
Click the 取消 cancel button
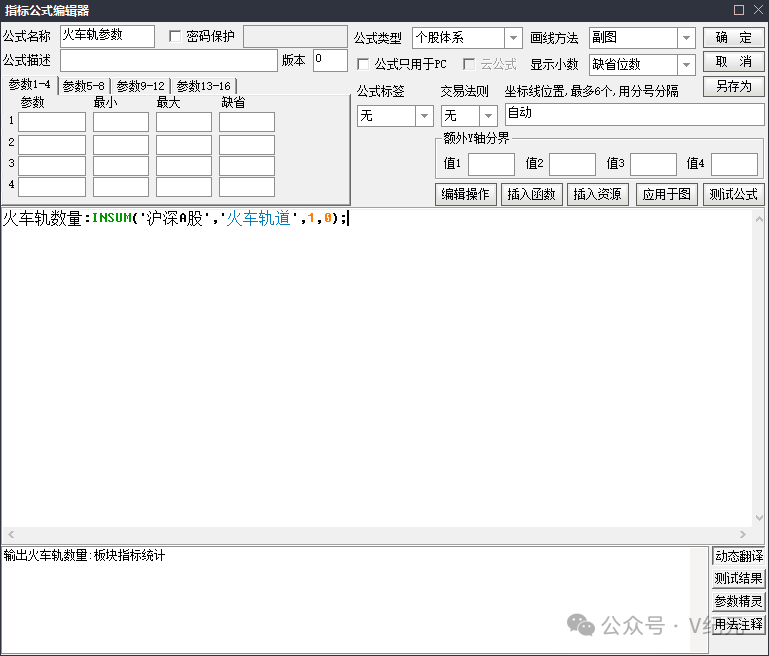(x=733, y=62)
